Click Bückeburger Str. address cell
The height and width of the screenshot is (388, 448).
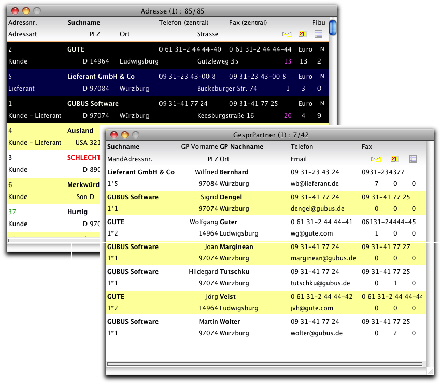(227, 89)
